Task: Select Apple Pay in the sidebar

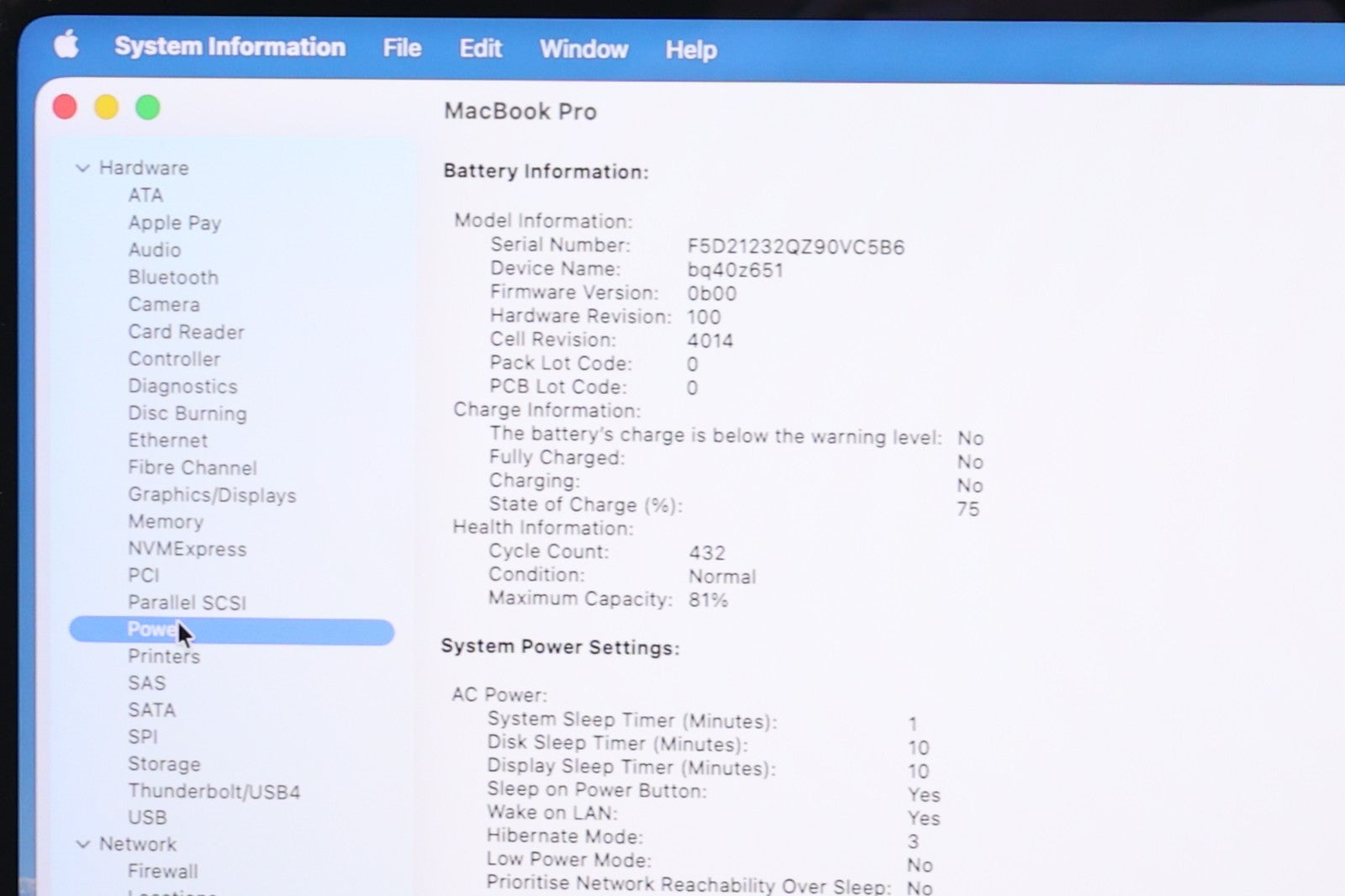Action: tap(175, 223)
